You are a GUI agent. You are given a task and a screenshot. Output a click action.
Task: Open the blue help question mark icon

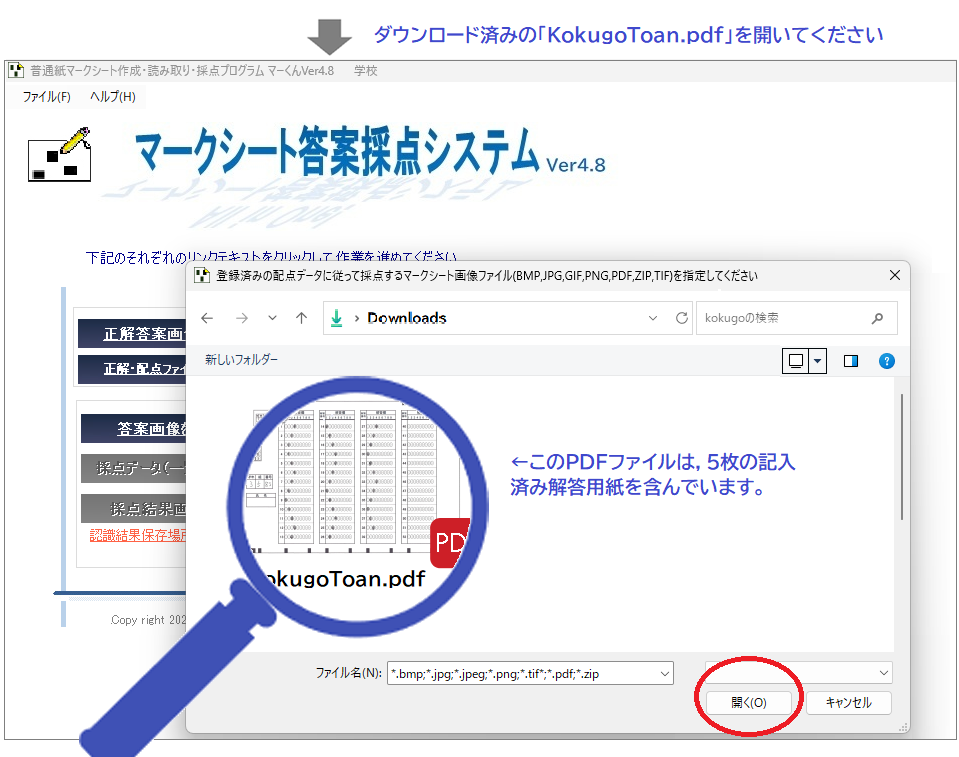(x=886, y=361)
